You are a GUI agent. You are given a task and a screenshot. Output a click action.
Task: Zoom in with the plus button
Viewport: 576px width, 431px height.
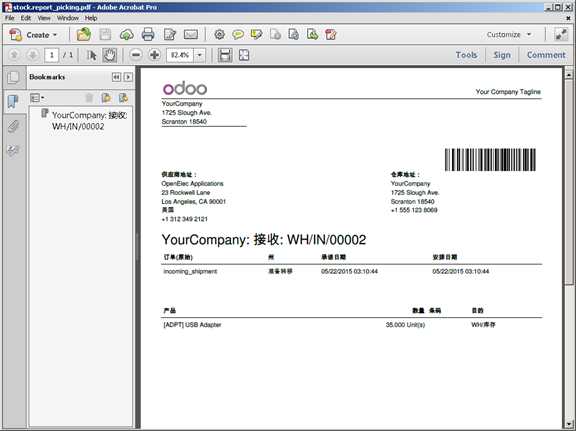click(154, 55)
